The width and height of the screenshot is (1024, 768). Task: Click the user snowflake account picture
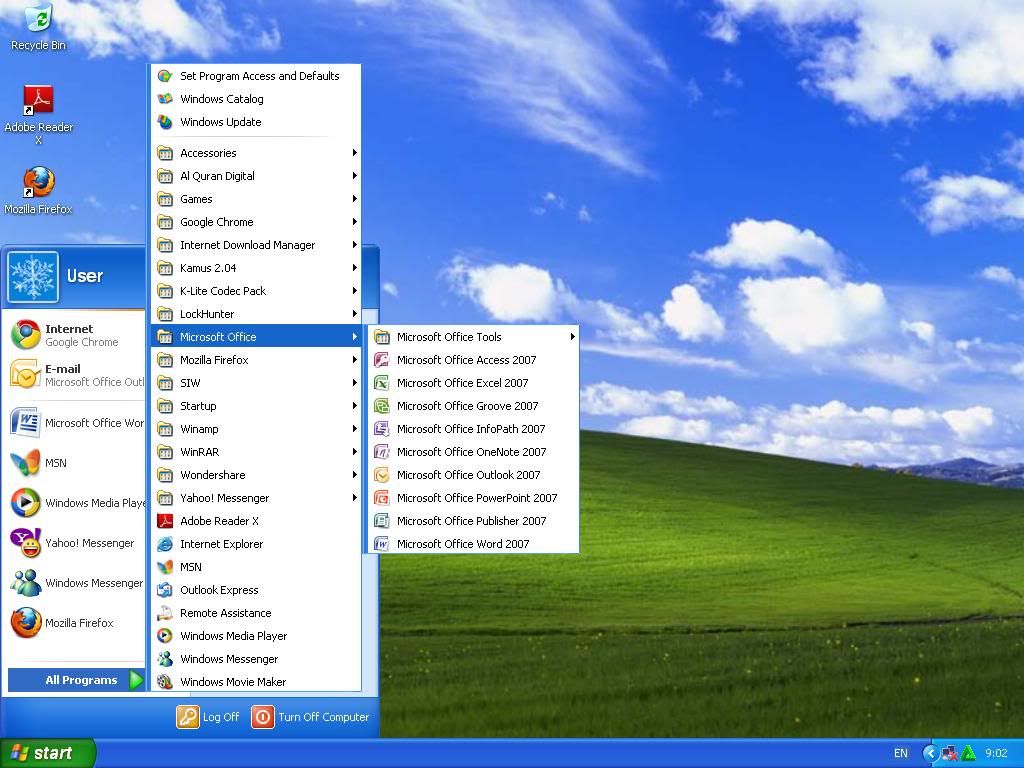click(x=33, y=277)
